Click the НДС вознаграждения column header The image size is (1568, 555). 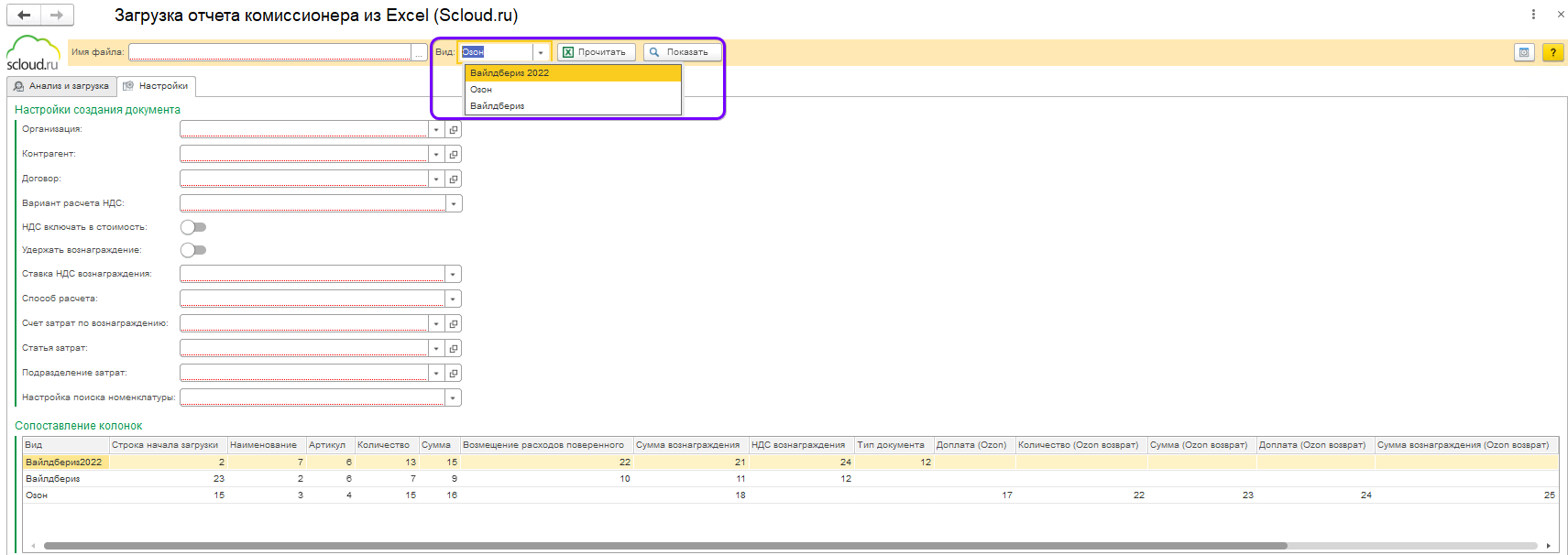pyautogui.click(x=802, y=445)
